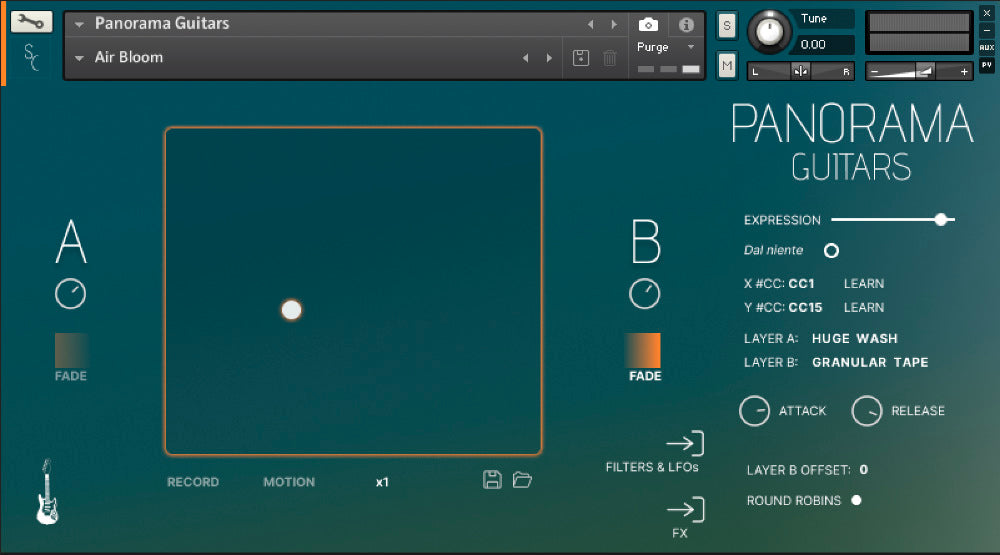Click the RECORD button below XY pad
This screenshot has height=555, width=1000.
[x=193, y=482]
